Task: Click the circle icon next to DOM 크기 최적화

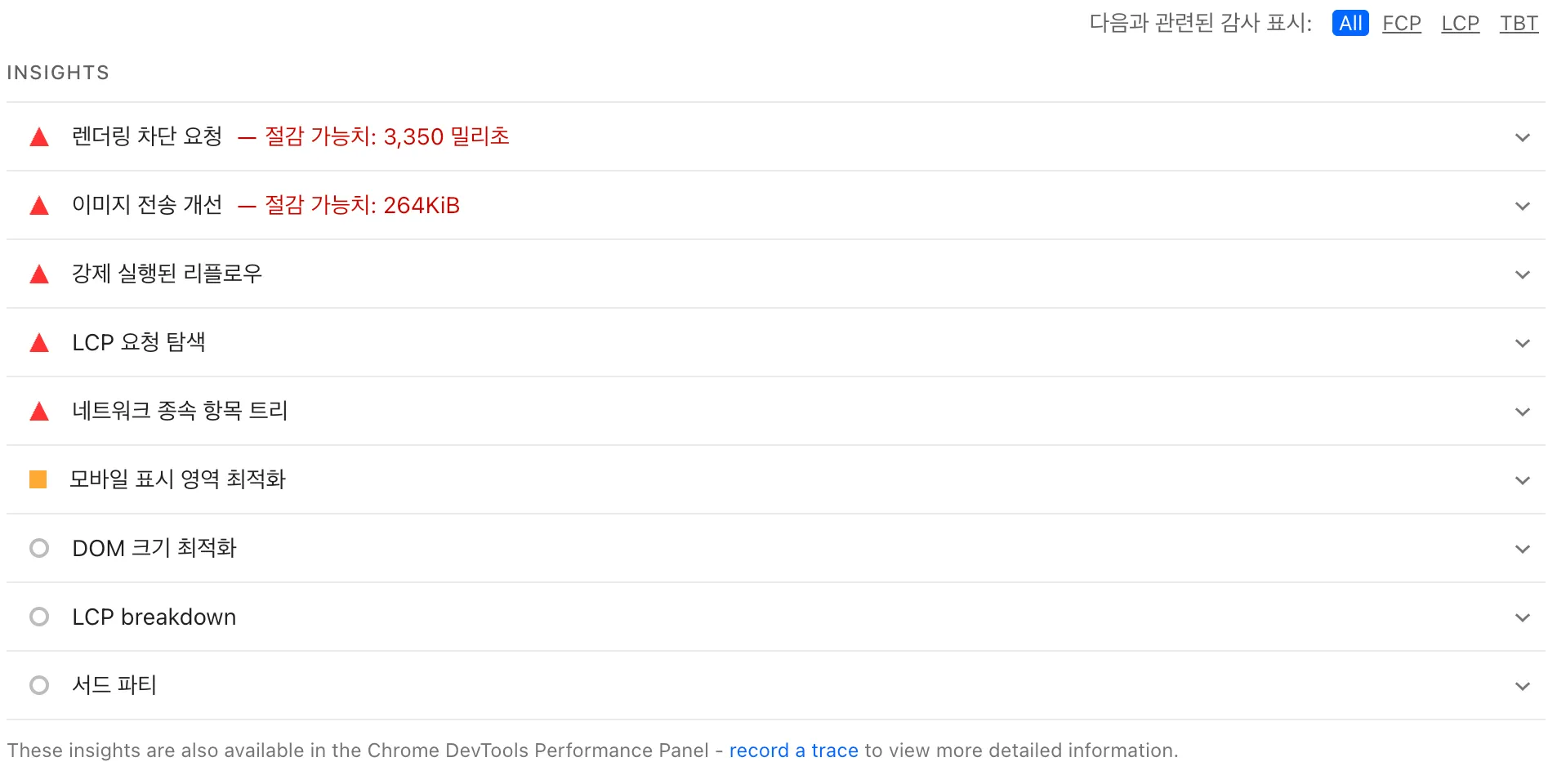Action: tap(39, 548)
